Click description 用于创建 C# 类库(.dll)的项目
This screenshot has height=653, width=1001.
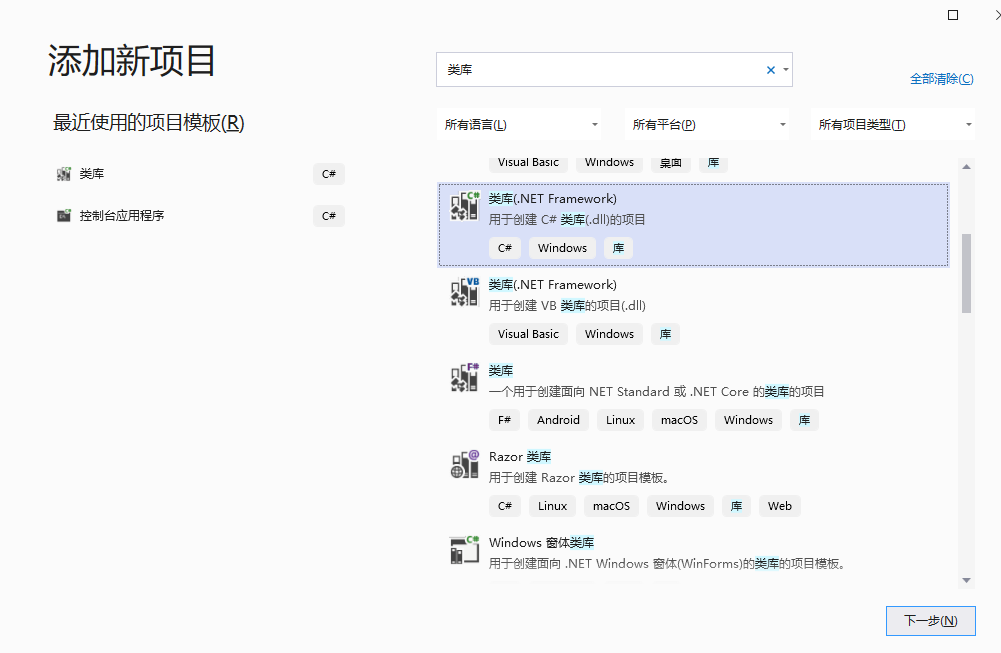click(x=567, y=220)
